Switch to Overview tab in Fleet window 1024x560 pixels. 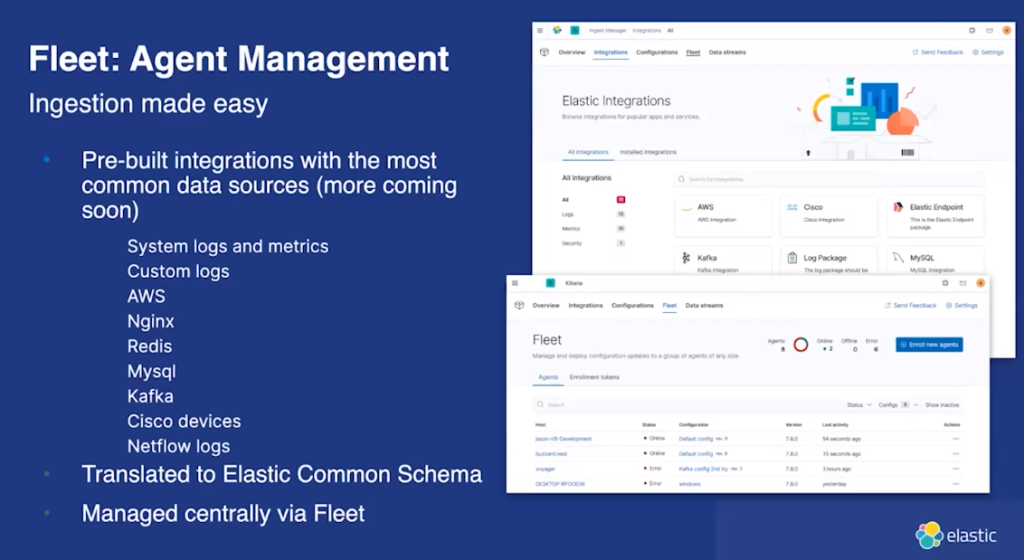546,305
